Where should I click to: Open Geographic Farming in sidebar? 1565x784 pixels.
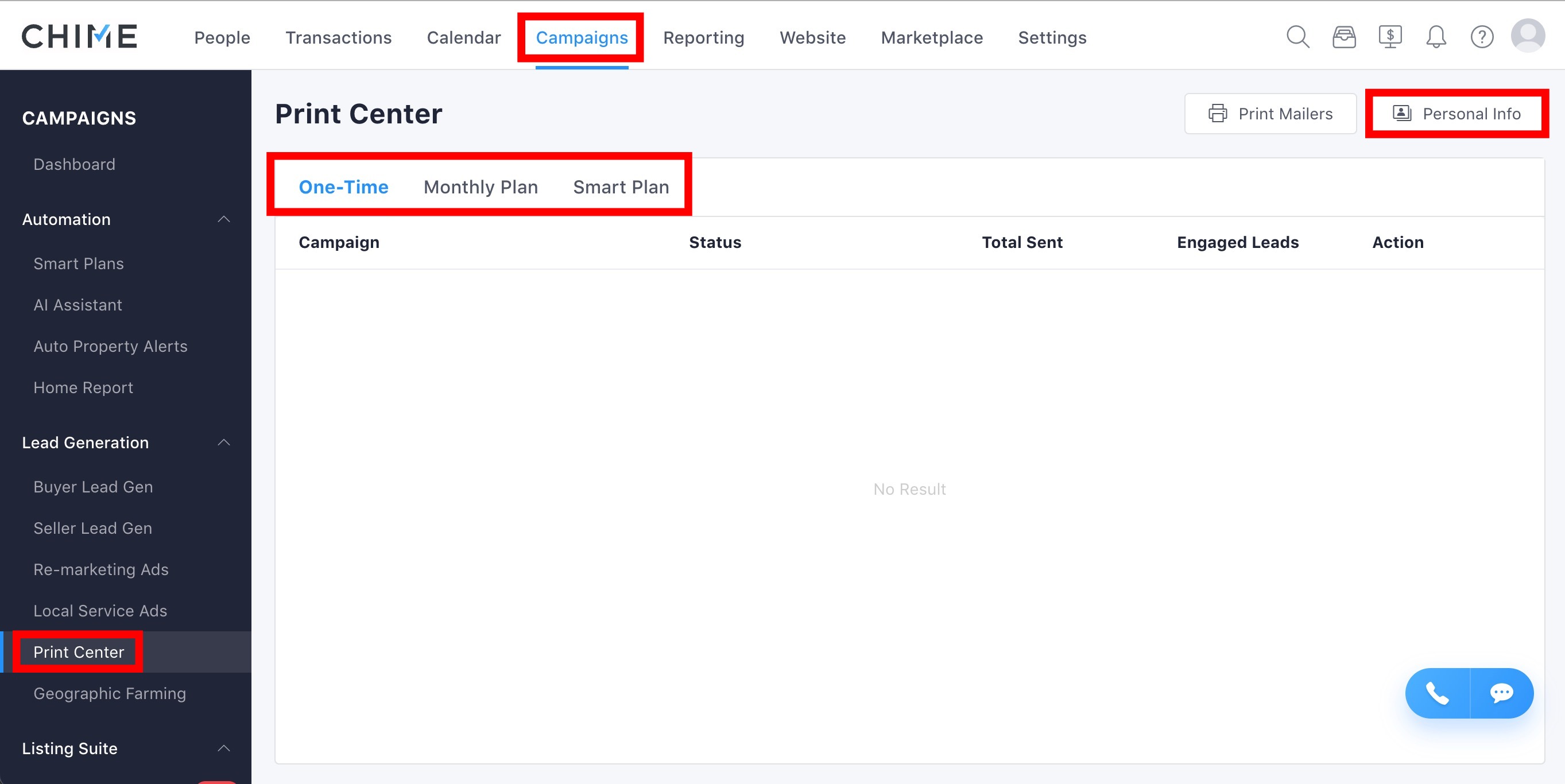point(109,693)
